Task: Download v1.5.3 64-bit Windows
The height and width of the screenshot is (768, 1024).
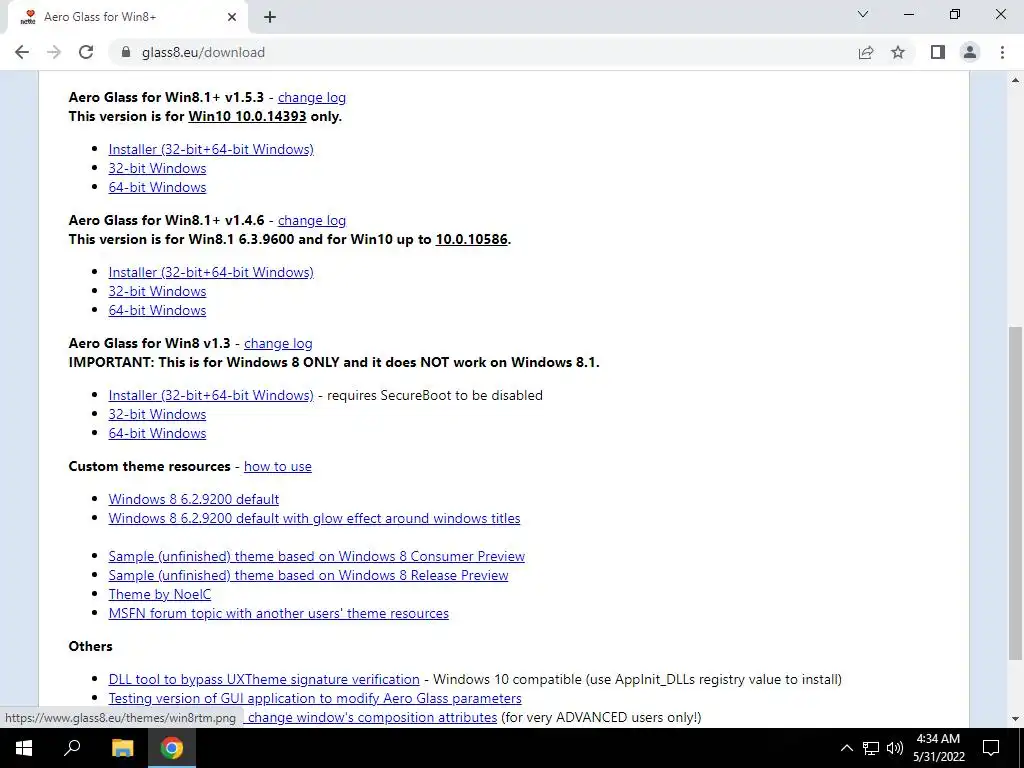Action: coord(157,187)
